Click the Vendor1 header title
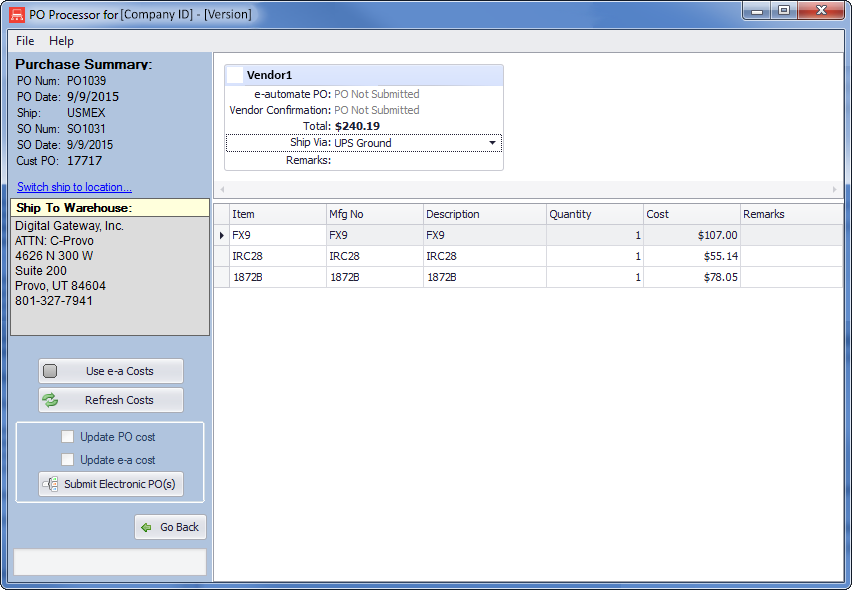The image size is (852, 590). [269, 75]
